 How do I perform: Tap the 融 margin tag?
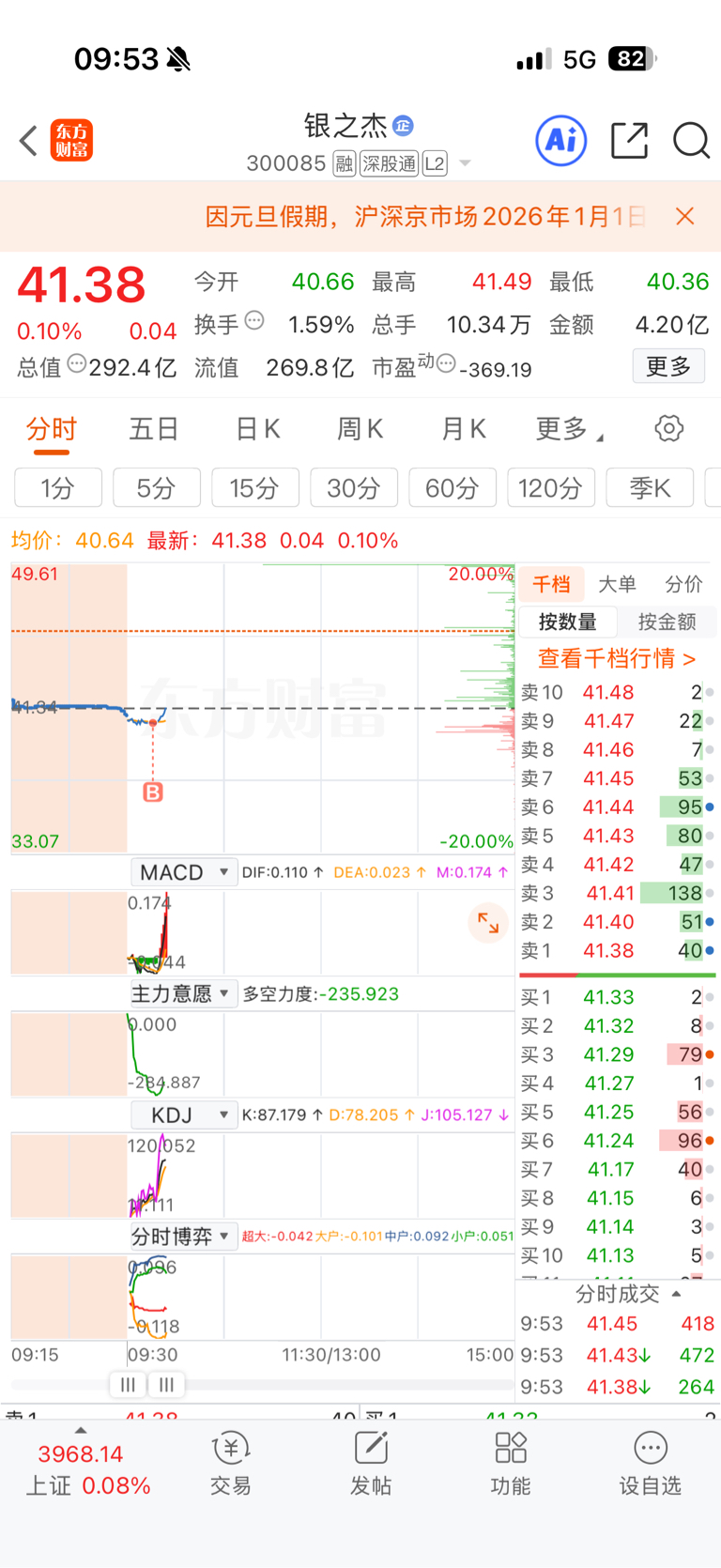(x=345, y=164)
